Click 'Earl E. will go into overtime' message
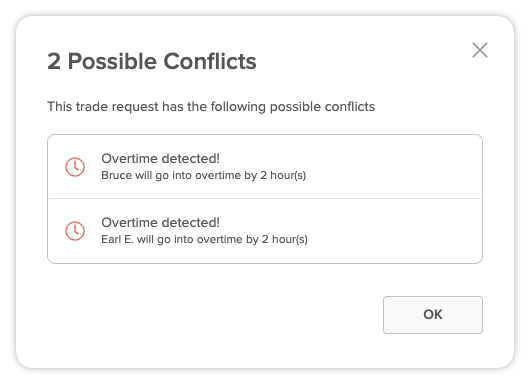Viewport: 530px width, 384px height. [204, 239]
